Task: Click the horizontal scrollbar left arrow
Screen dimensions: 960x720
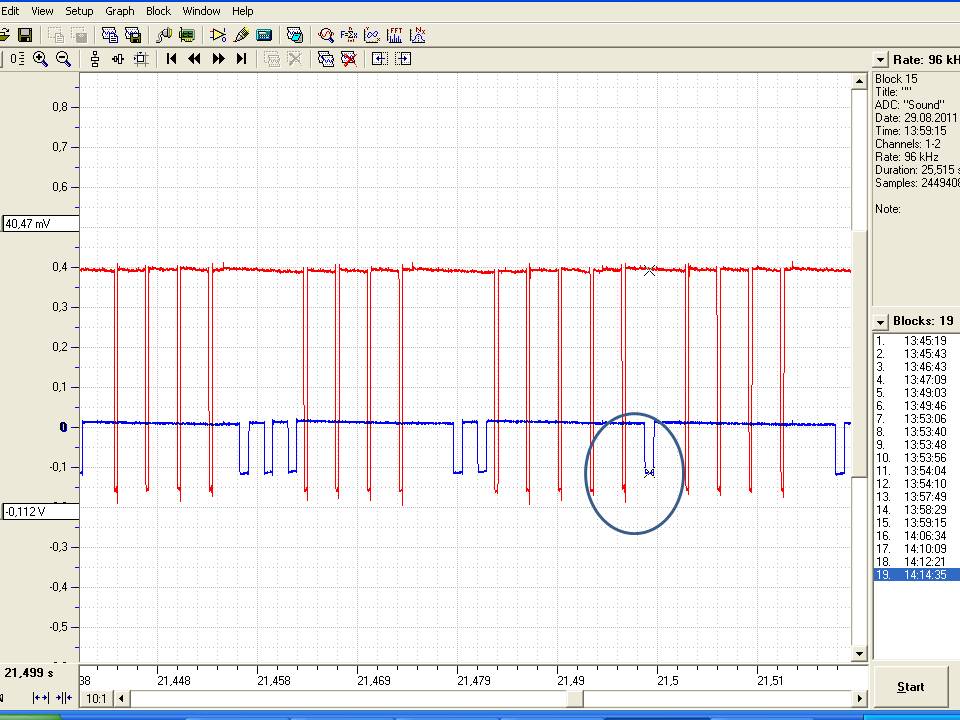Action: click(x=121, y=698)
